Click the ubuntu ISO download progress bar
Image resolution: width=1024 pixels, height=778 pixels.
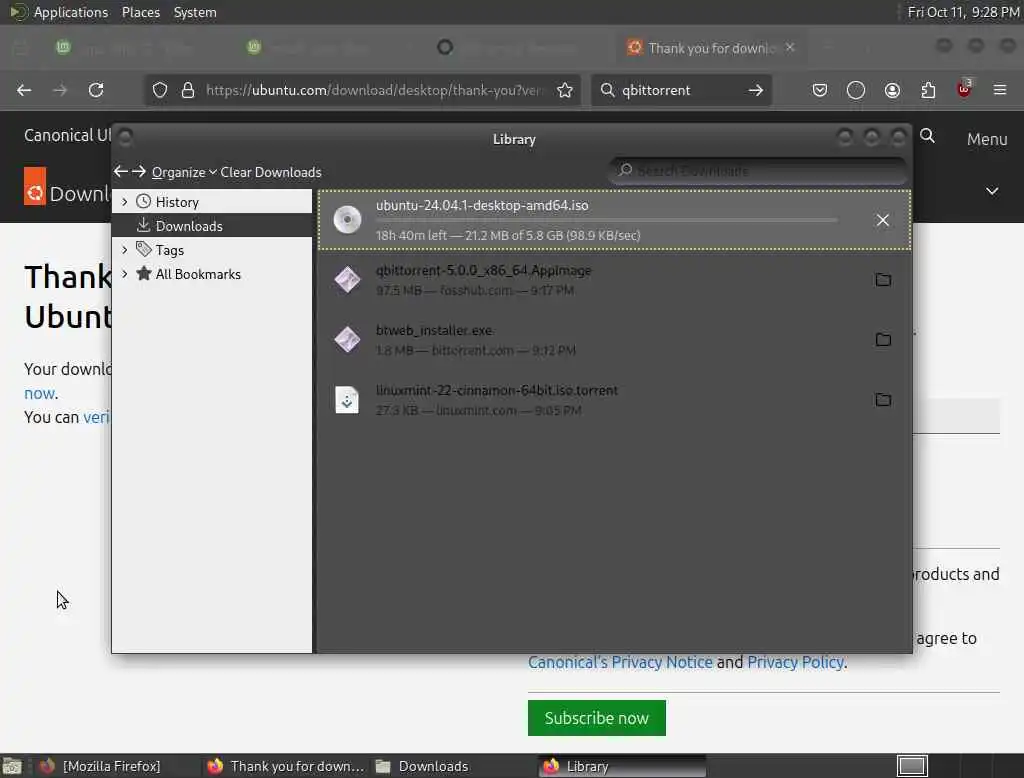pyautogui.click(x=607, y=221)
